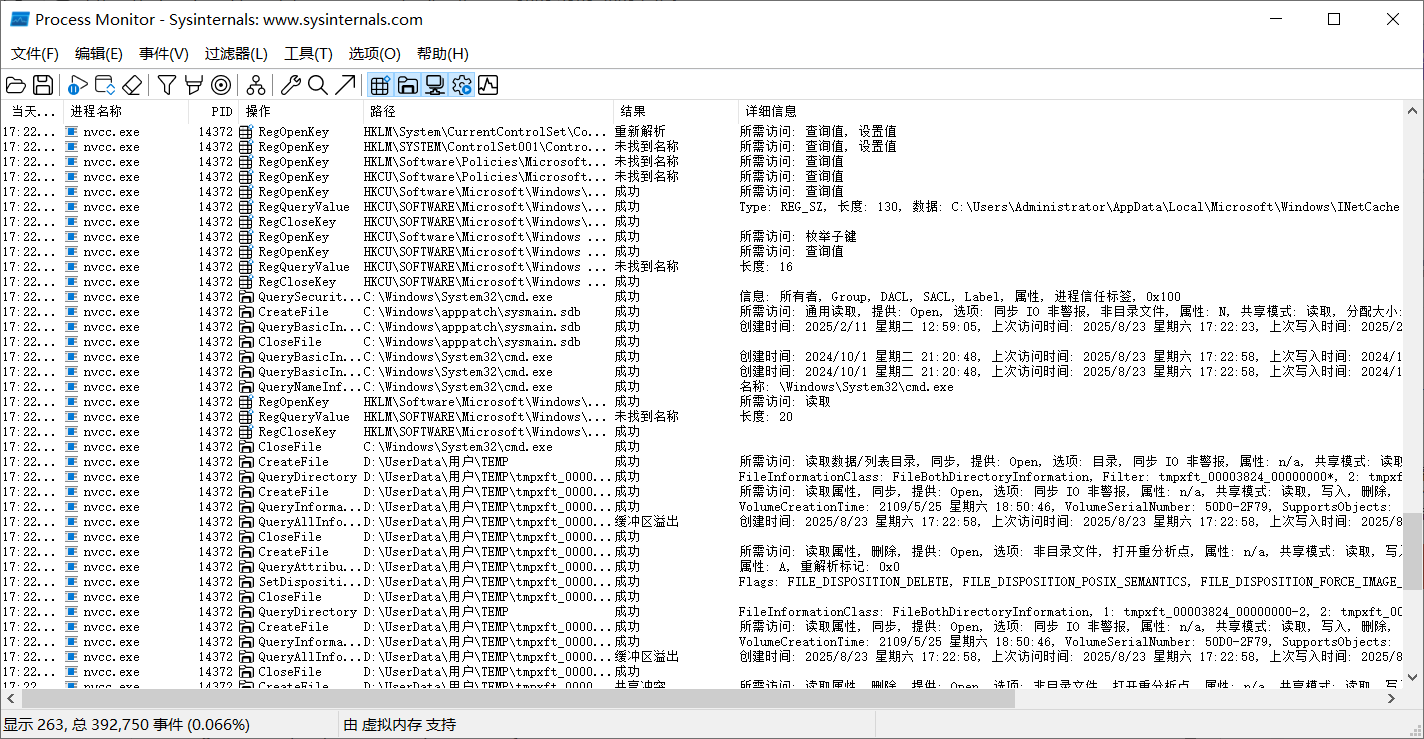This screenshot has height=739, width=1424.
Task: Click the vertical scrollbar thumb
Action: [x=1413, y=551]
